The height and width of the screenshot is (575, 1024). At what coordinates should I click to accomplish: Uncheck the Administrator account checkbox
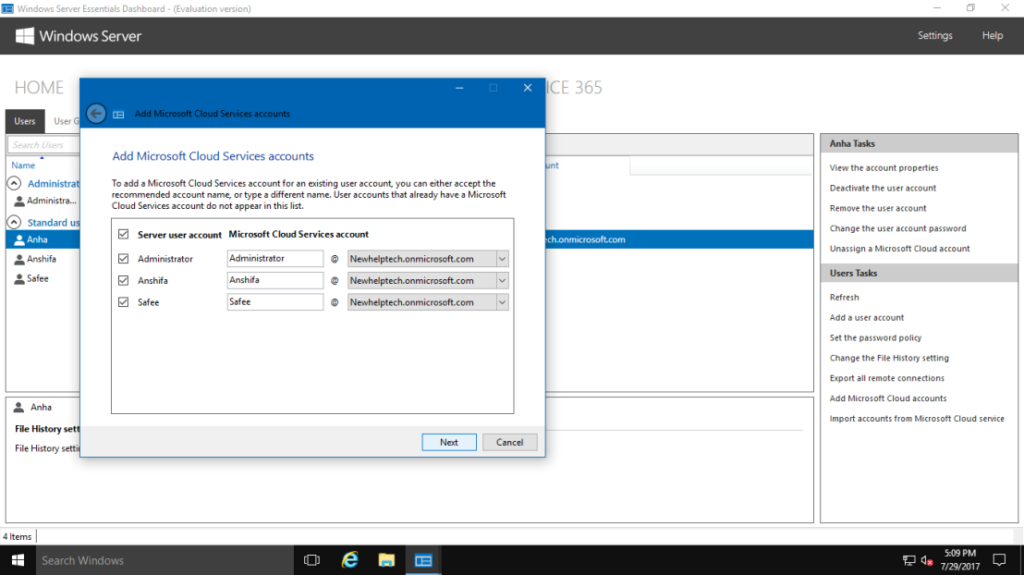[123, 259]
